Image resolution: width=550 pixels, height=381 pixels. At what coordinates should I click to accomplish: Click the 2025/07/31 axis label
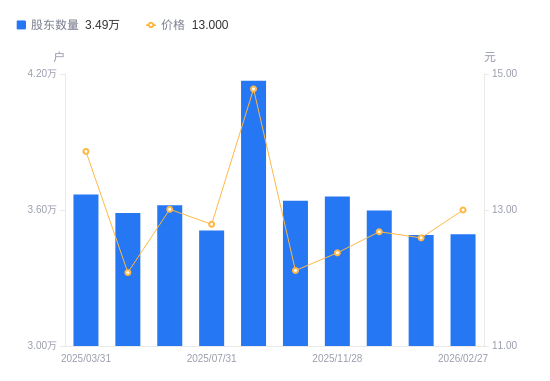click(212, 358)
